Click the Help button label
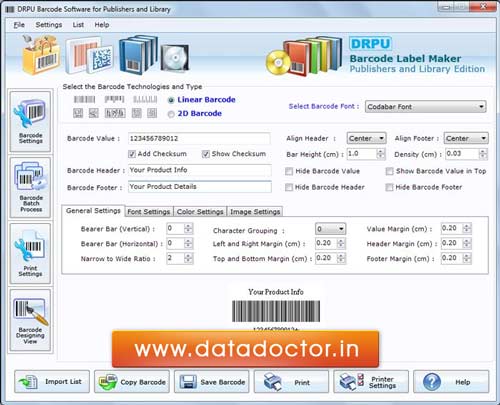 (x=463, y=382)
